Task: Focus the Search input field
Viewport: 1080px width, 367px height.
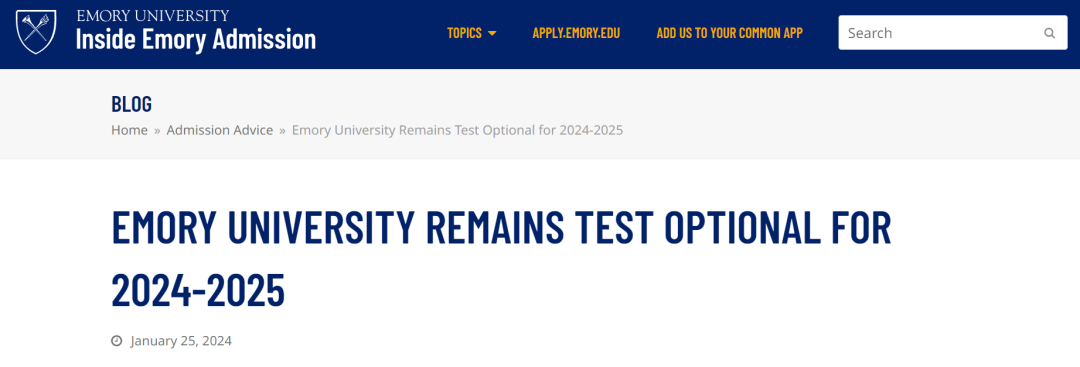Action: [953, 33]
